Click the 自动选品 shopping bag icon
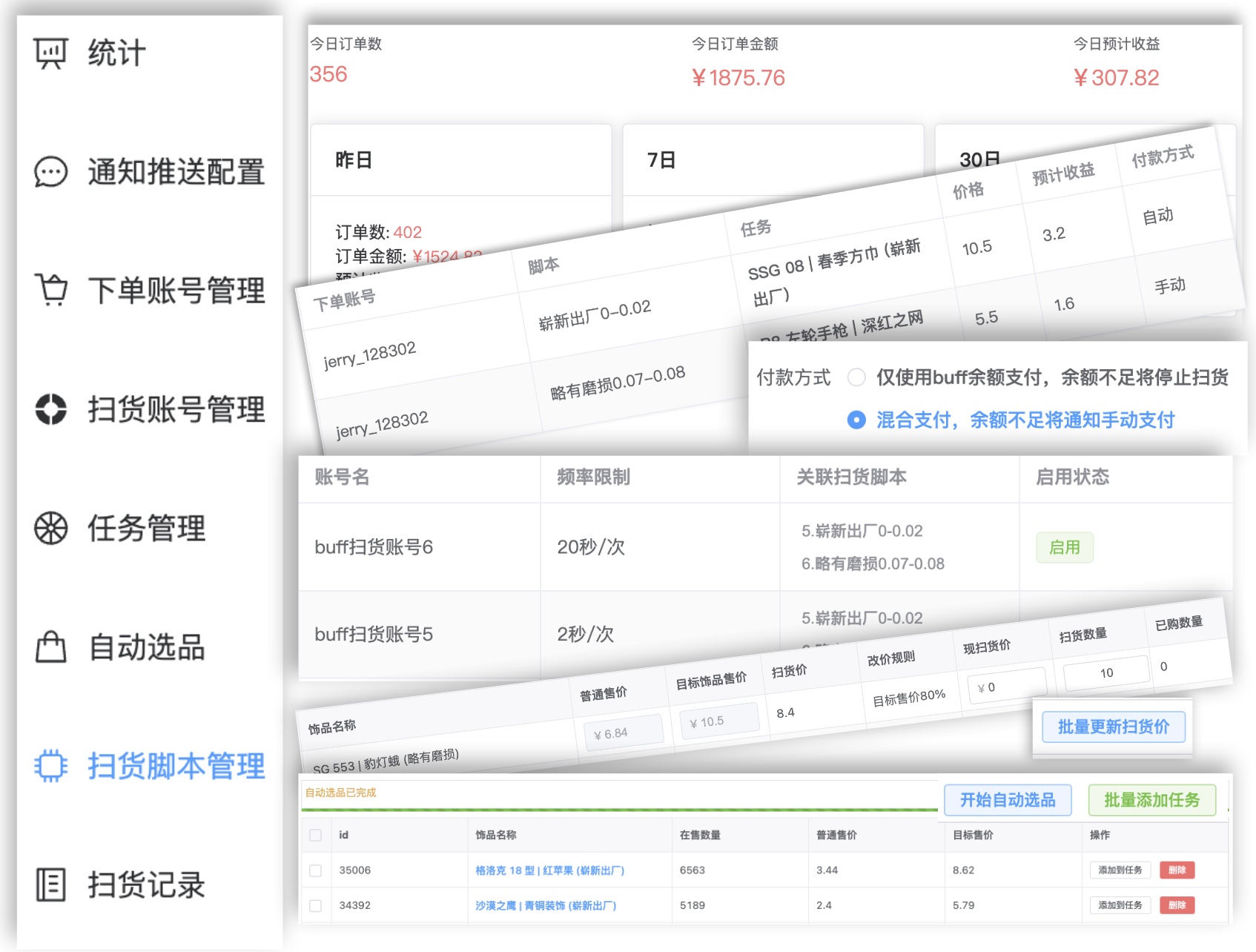Viewport: 1256px width, 952px height. tap(50, 647)
